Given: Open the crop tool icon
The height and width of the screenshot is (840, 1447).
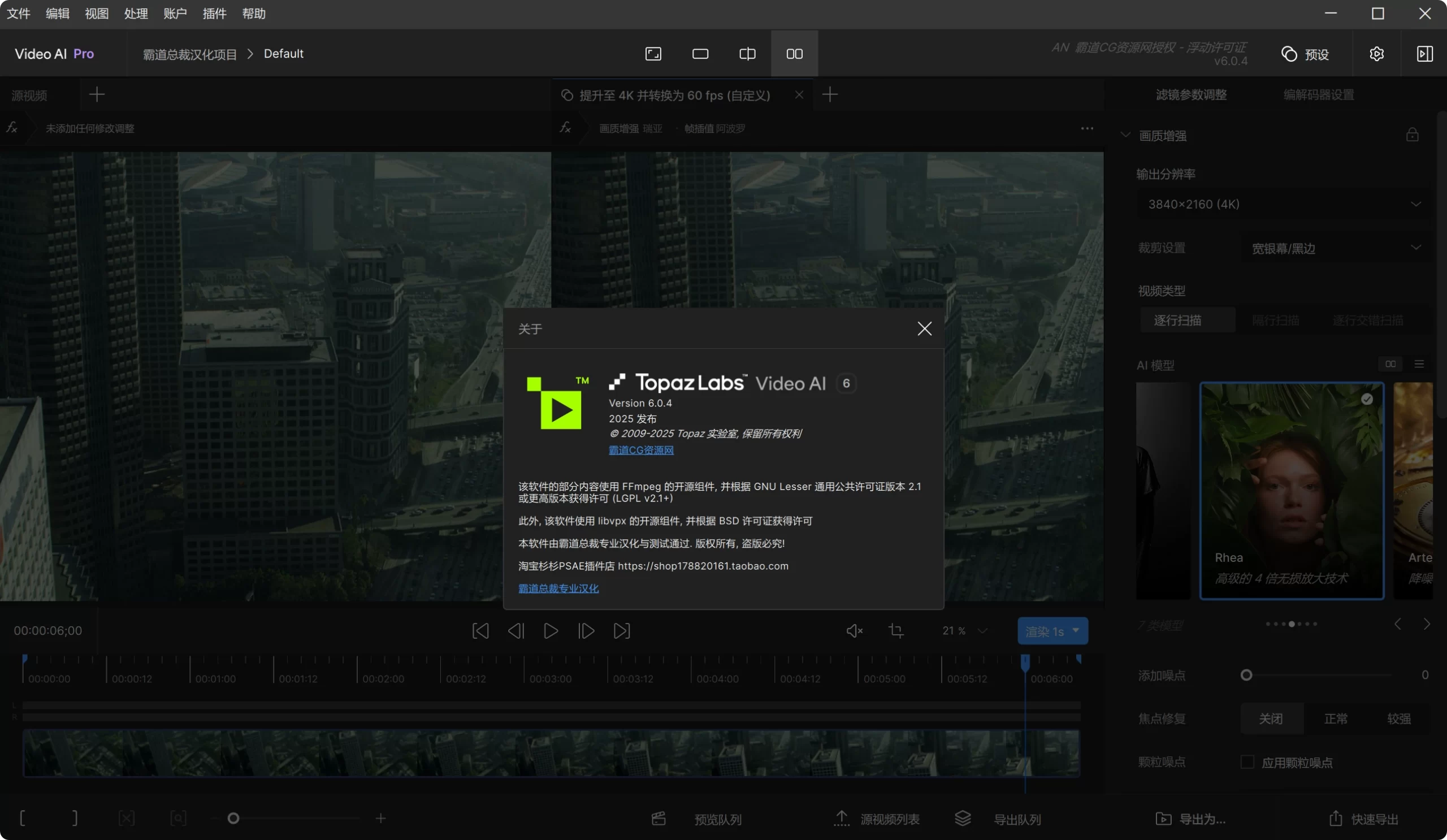Looking at the screenshot, I should [x=896, y=631].
